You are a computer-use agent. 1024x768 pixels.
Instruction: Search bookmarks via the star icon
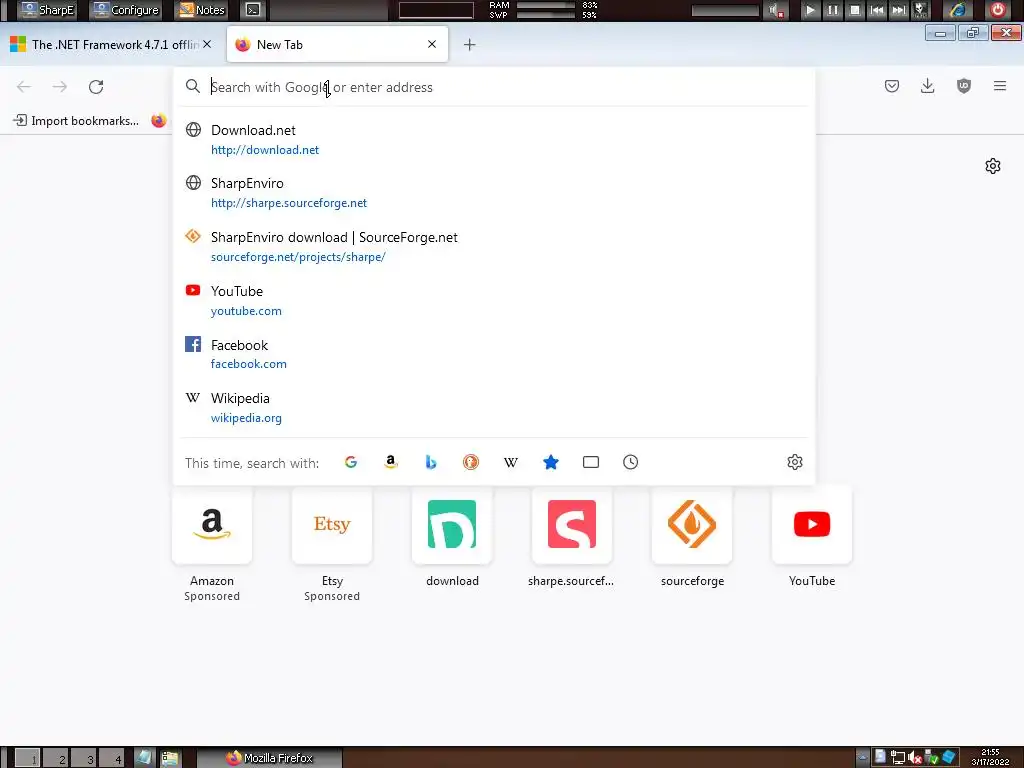click(551, 462)
